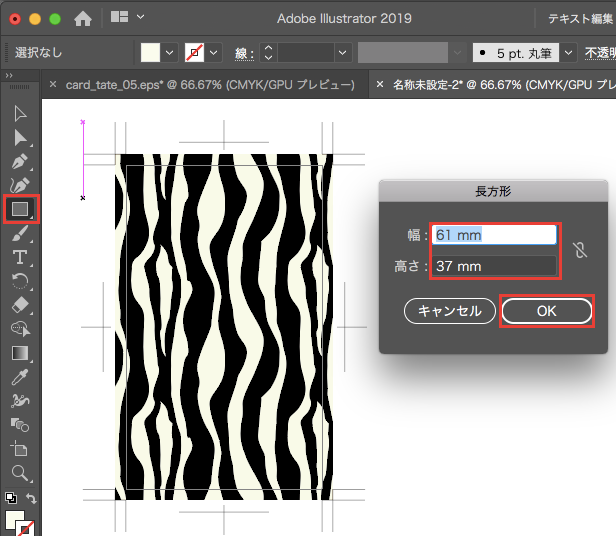The height and width of the screenshot is (536, 616).
Task: Click the キャンセル button
Action: click(x=449, y=311)
